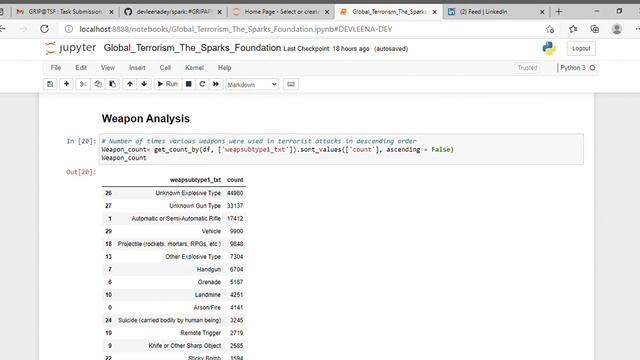
Task: Interrupt the kernel stop icon
Action: pos(189,84)
